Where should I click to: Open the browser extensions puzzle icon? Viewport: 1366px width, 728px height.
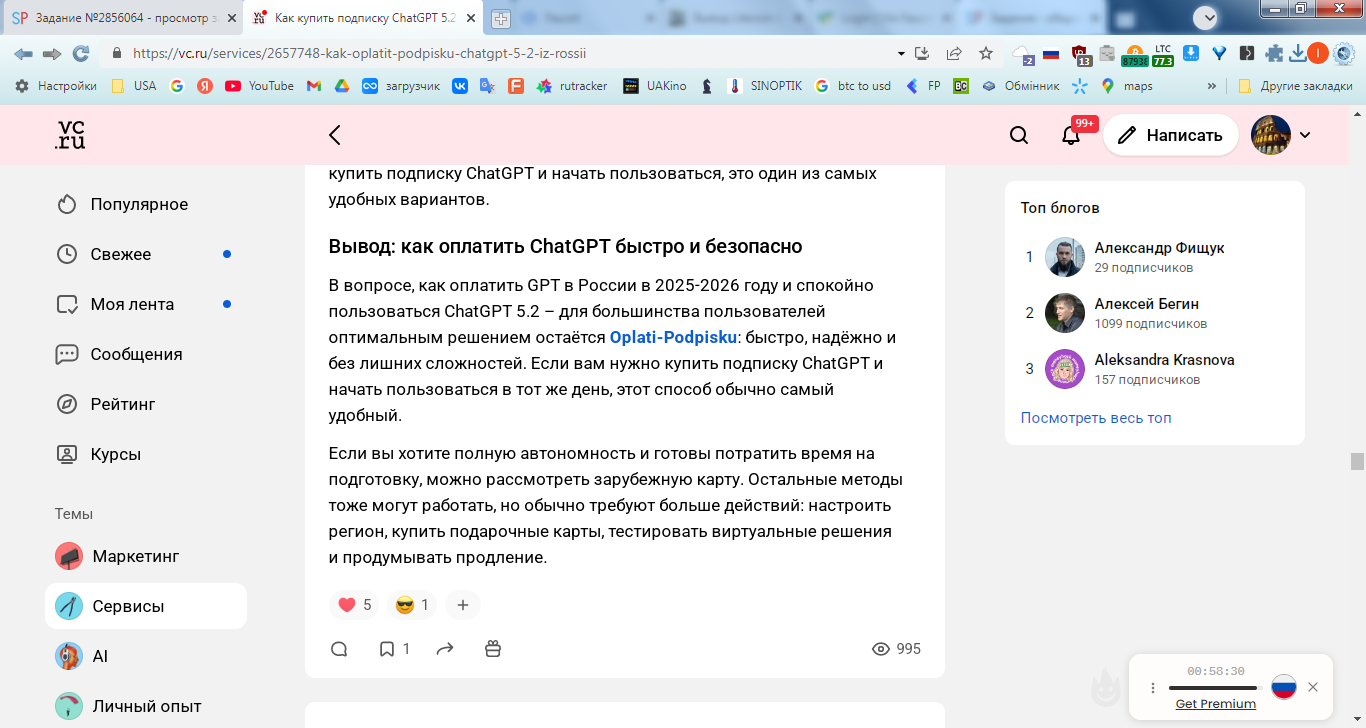(x=1273, y=53)
